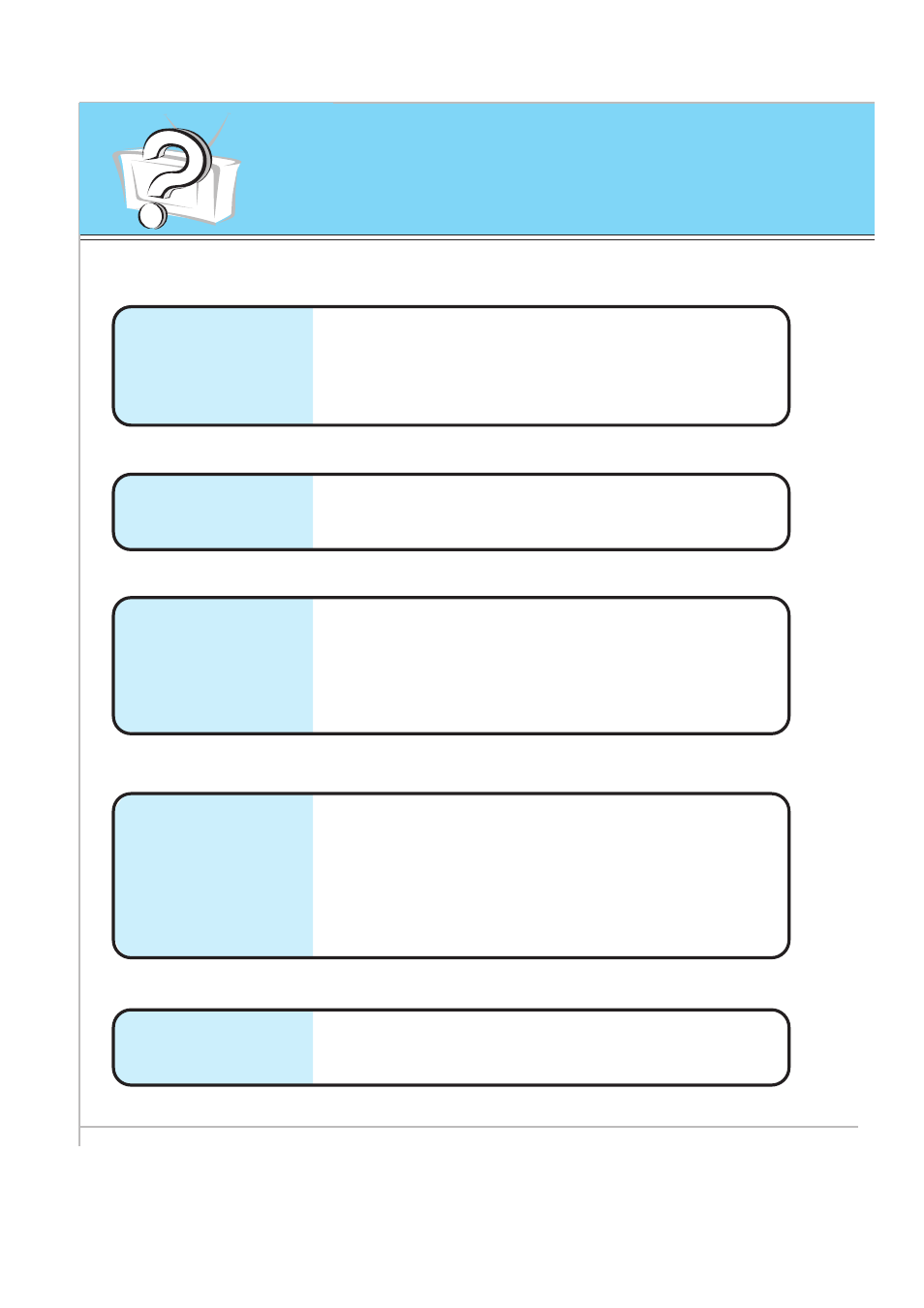The width and height of the screenshot is (924, 1308).
Task: Click inside the fourth box's white content area
Action: tap(550, 876)
